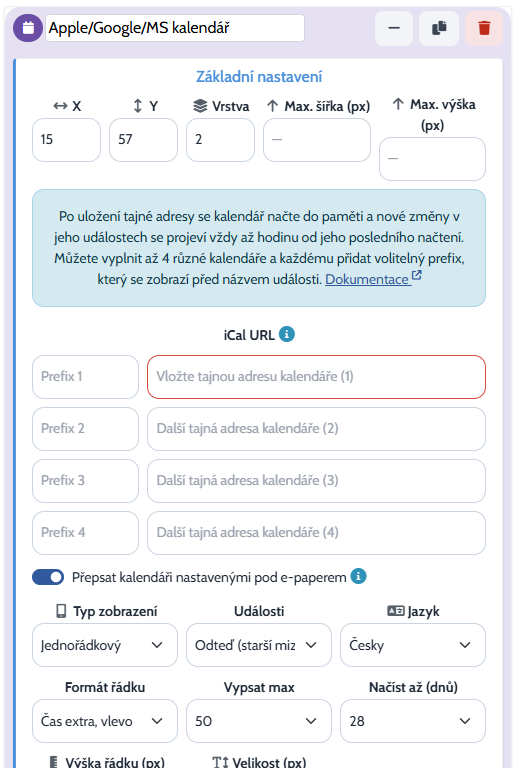
Task: Open the Formát řádku dropdown
Action: pos(105,721)
